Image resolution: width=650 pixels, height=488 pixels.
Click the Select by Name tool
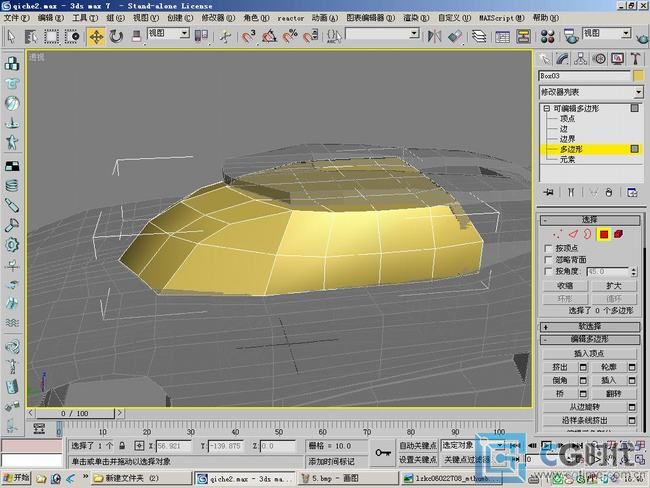click(x=31, y=36)
